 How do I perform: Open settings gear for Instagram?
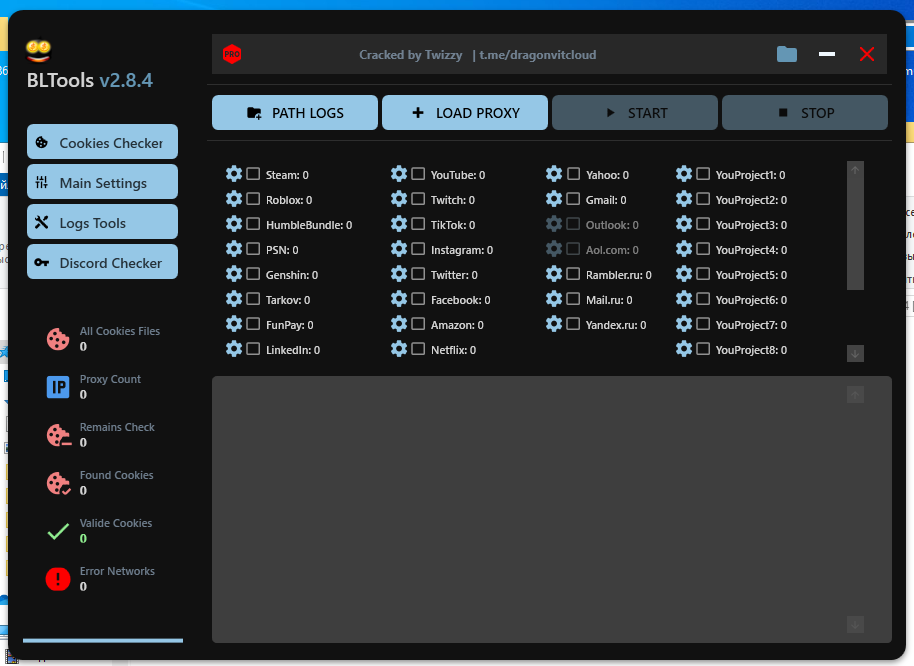(x=399, y=249)
